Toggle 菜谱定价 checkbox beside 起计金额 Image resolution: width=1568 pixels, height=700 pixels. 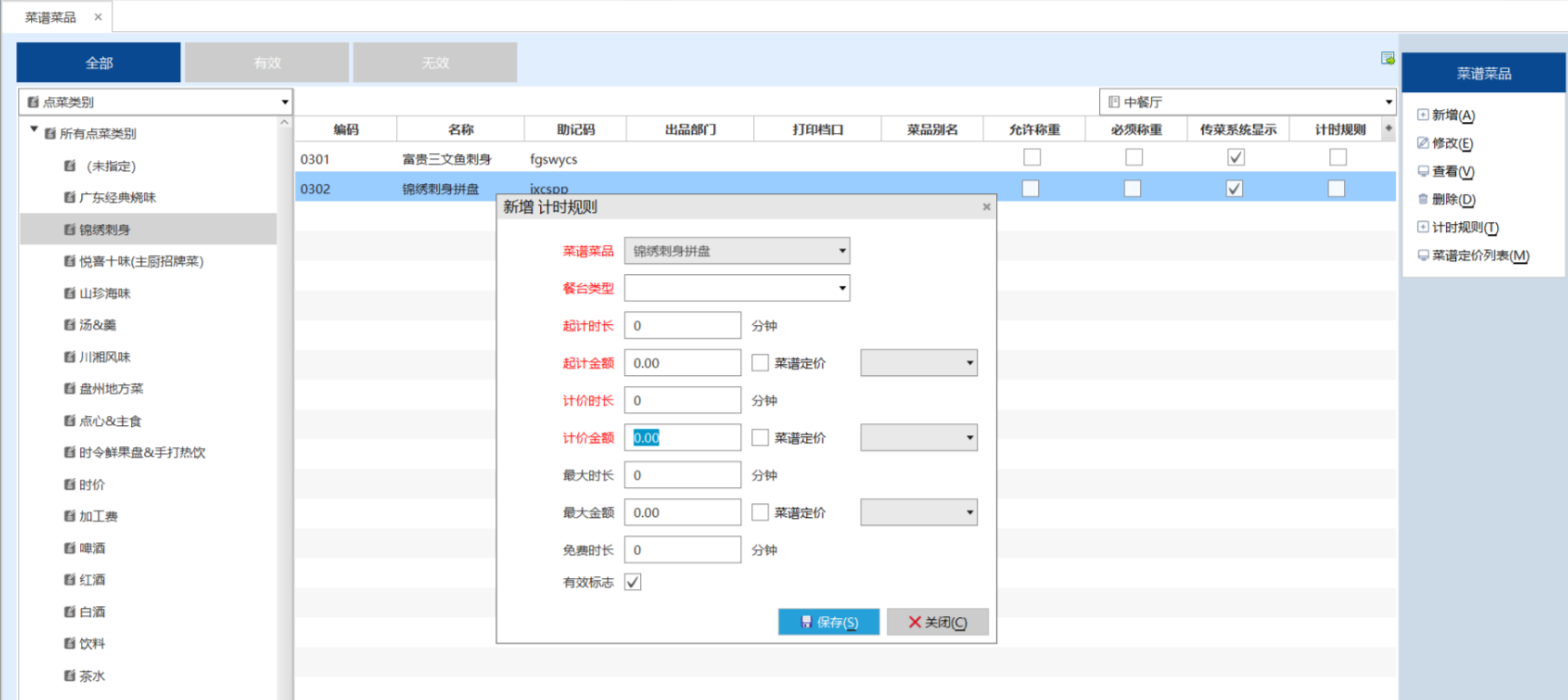760,363
